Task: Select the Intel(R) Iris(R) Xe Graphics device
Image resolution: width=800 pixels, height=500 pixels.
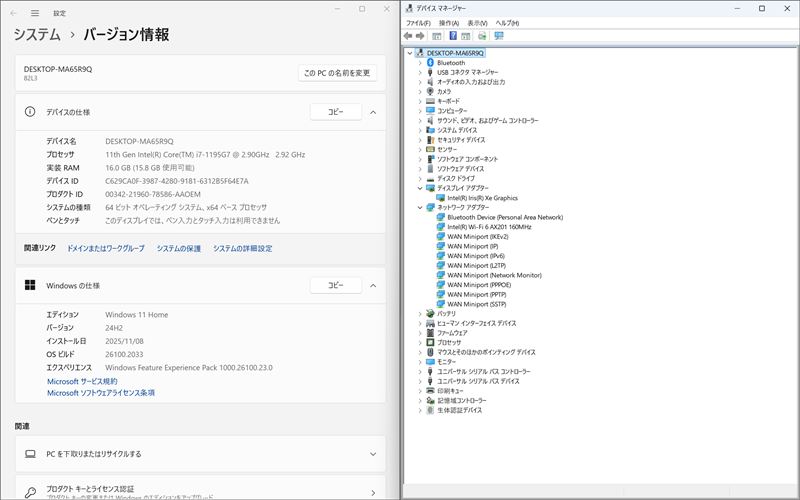Action: point(475,198)
